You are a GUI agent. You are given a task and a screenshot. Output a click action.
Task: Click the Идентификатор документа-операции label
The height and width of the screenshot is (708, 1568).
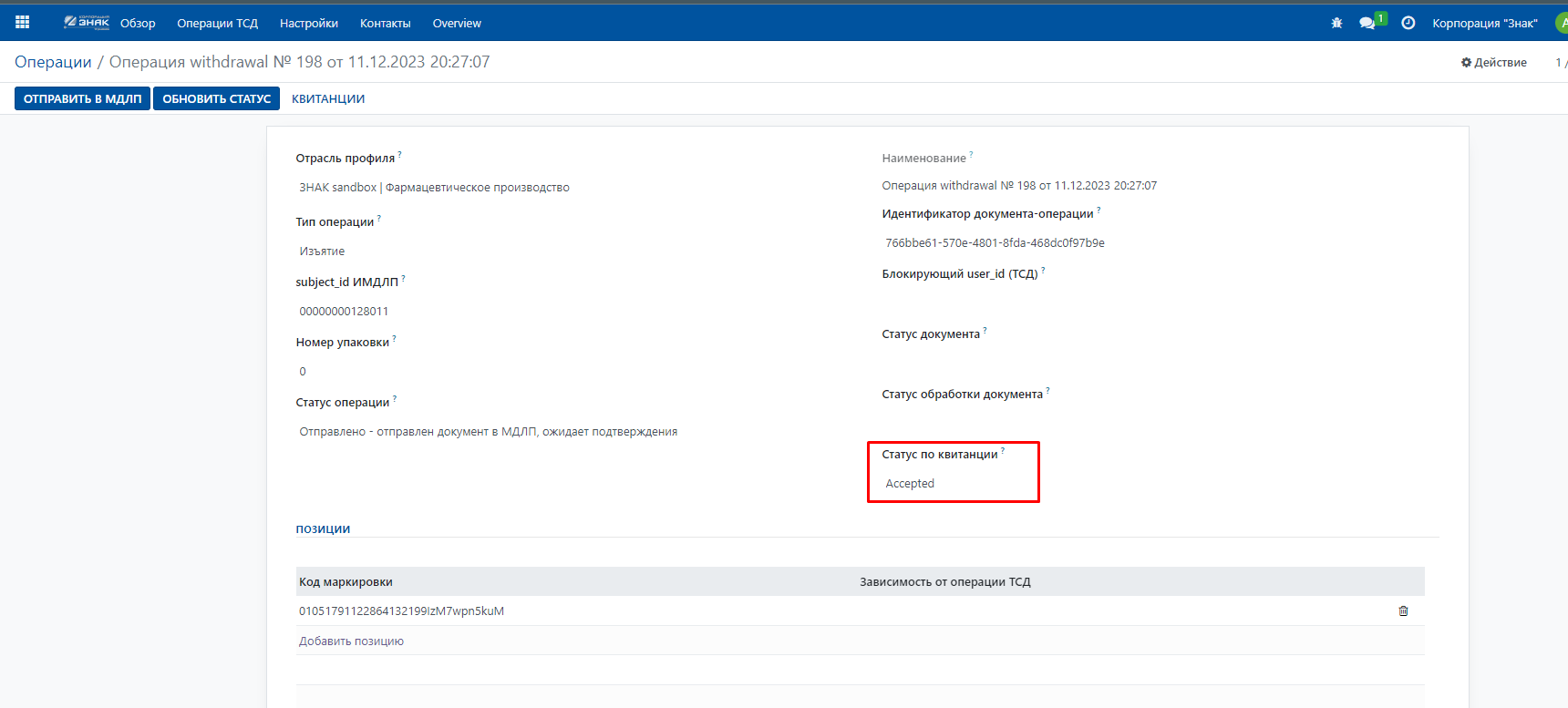click(987, 213)
